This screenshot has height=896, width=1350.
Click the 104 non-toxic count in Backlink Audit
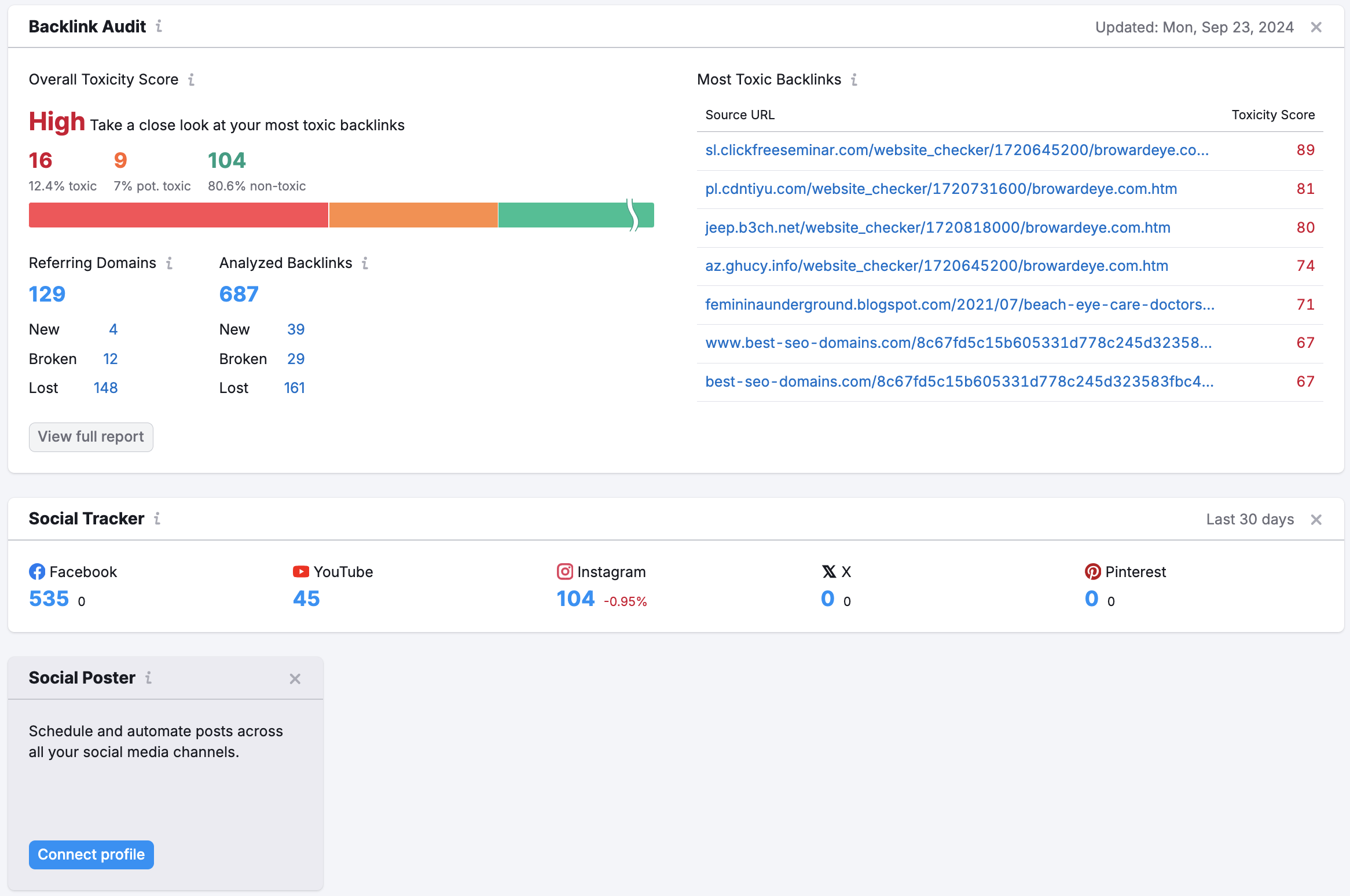[x=227, y=160]
